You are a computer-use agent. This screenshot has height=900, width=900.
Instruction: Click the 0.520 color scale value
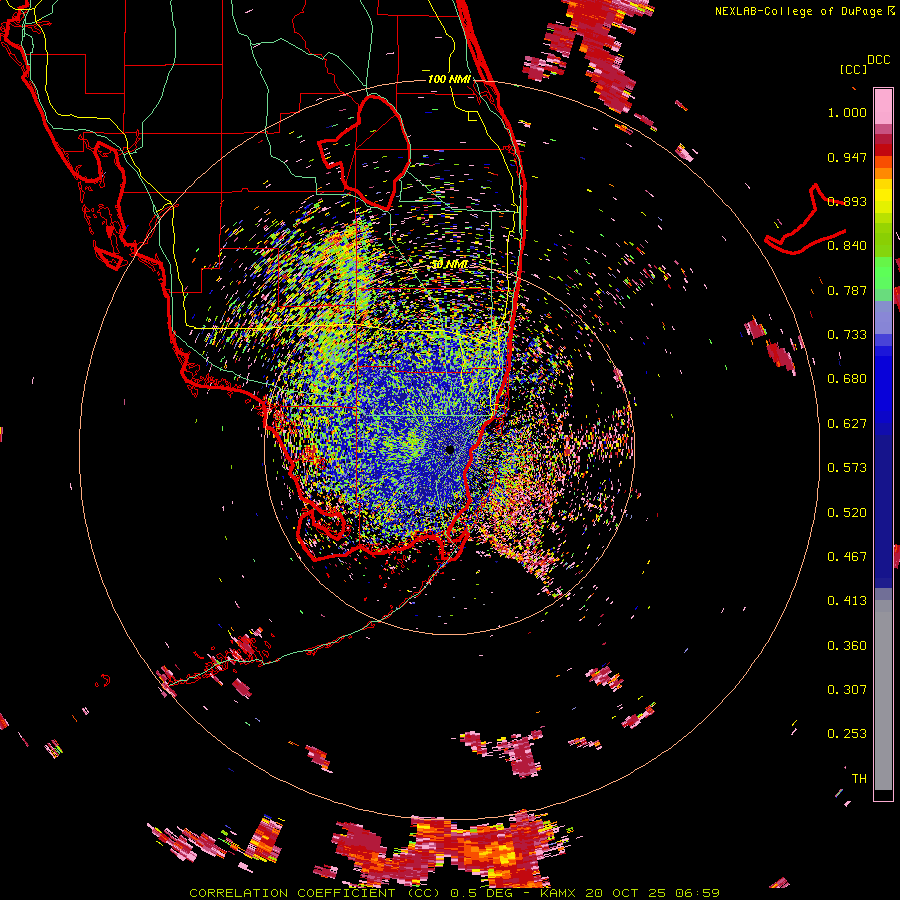(x=847, y=513)
